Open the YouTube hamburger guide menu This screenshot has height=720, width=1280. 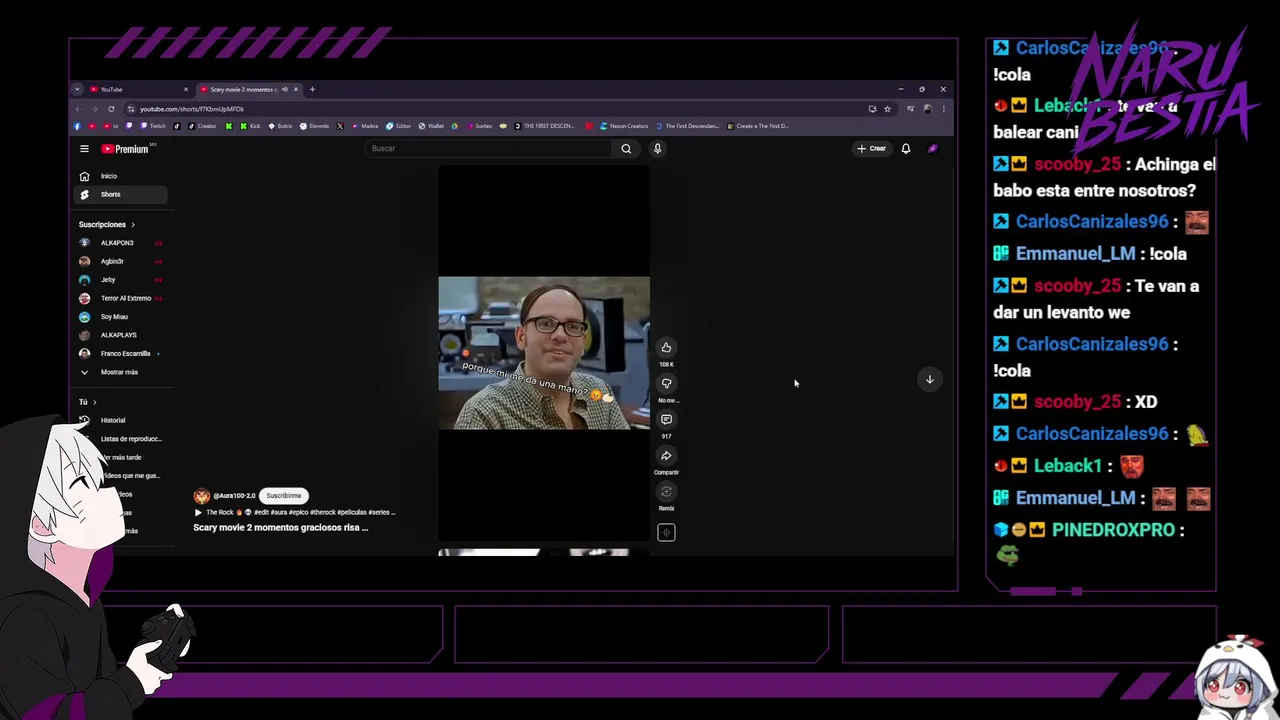84,149
